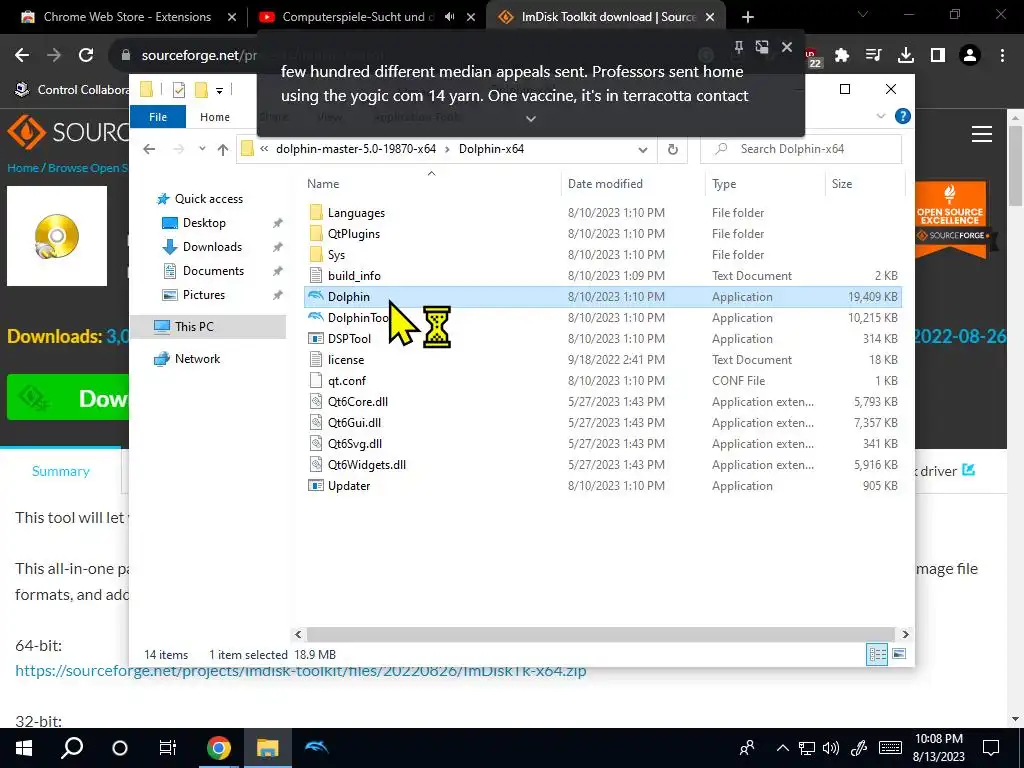Open a new Chrome tab

748,17
